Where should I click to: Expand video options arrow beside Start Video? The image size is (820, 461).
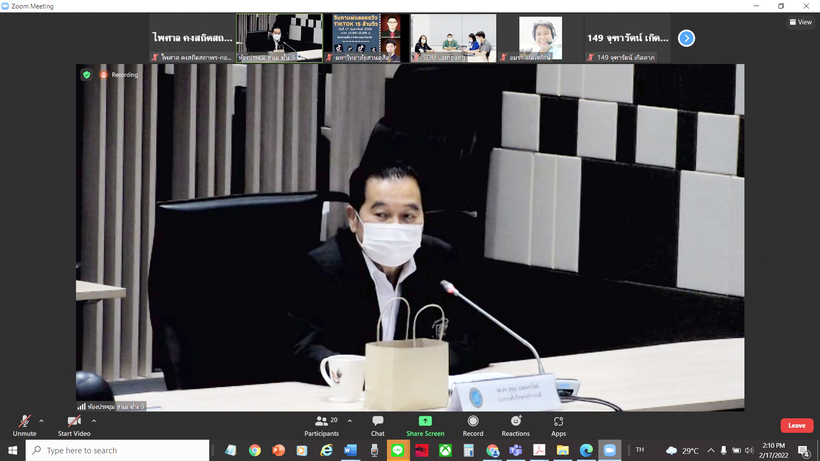(97, 421)
